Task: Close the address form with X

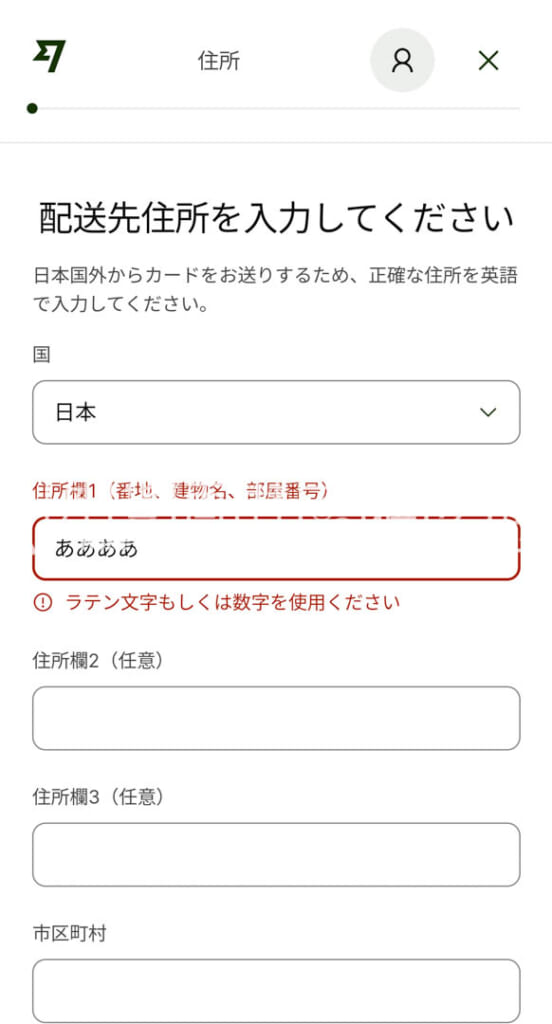Action: click(489, 61)
